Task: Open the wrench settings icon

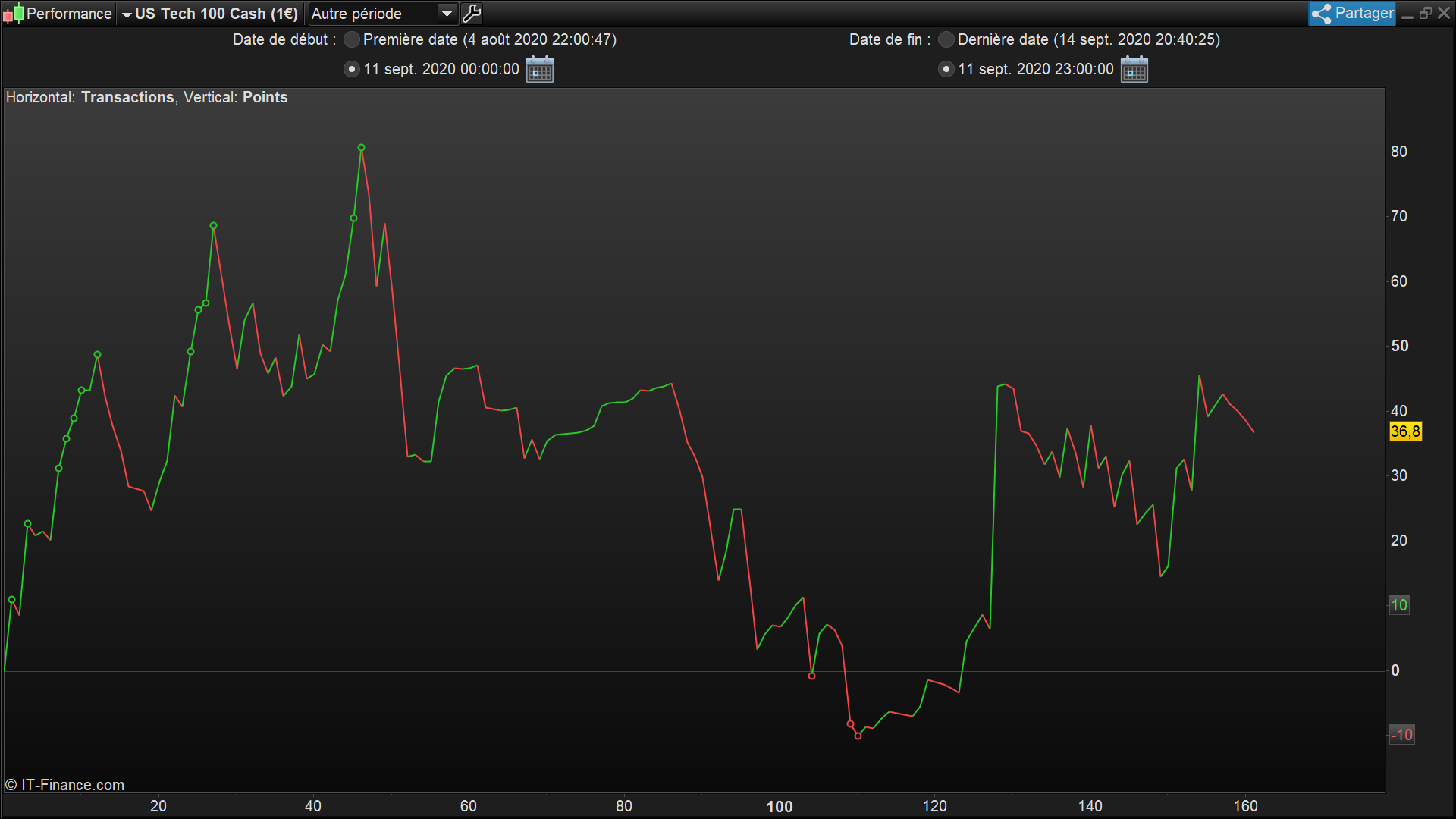Action: (x=472, y=14)
